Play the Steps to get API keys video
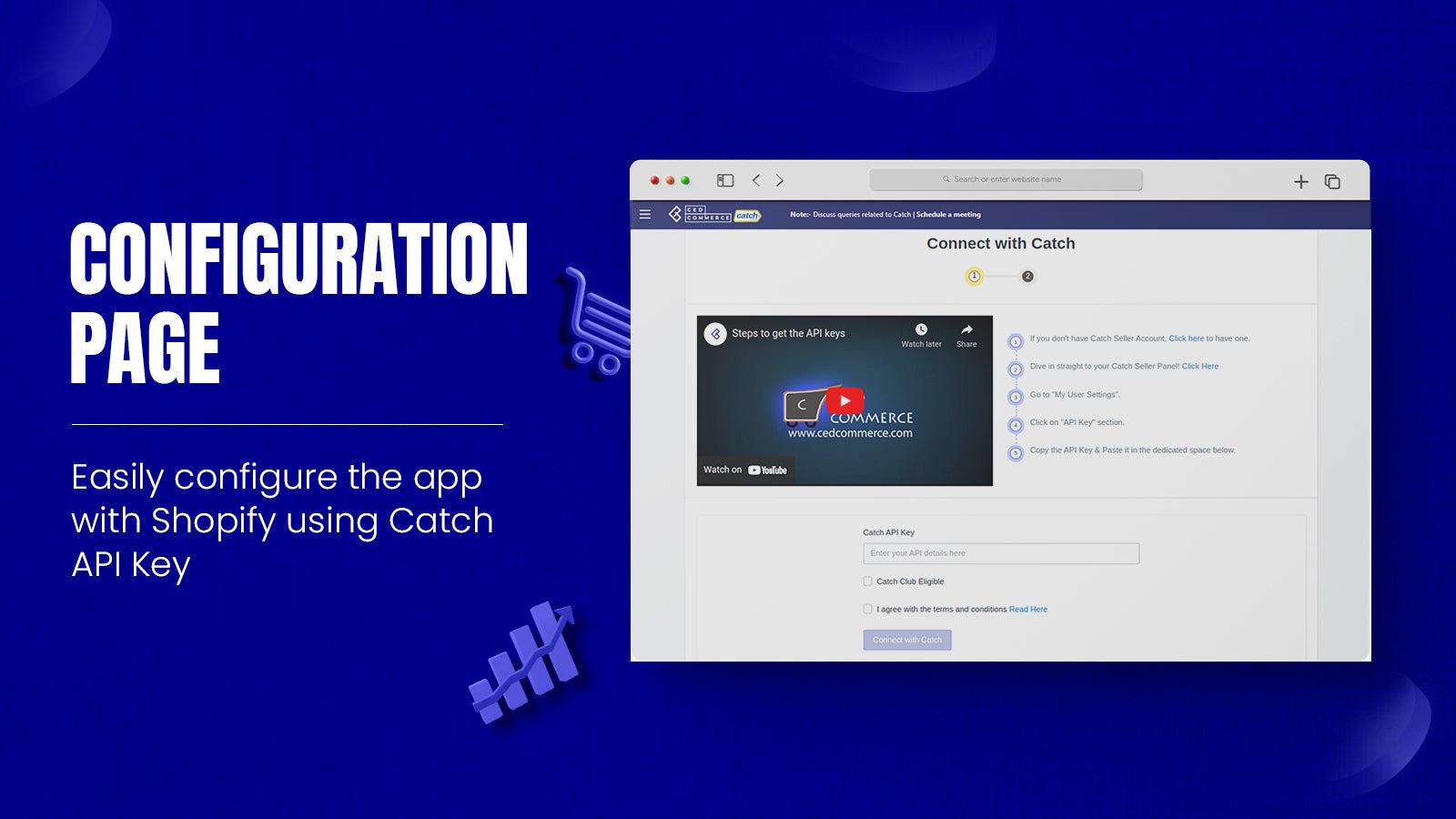This screenshot has height=819, width=1456. click(x=844, y=400)
